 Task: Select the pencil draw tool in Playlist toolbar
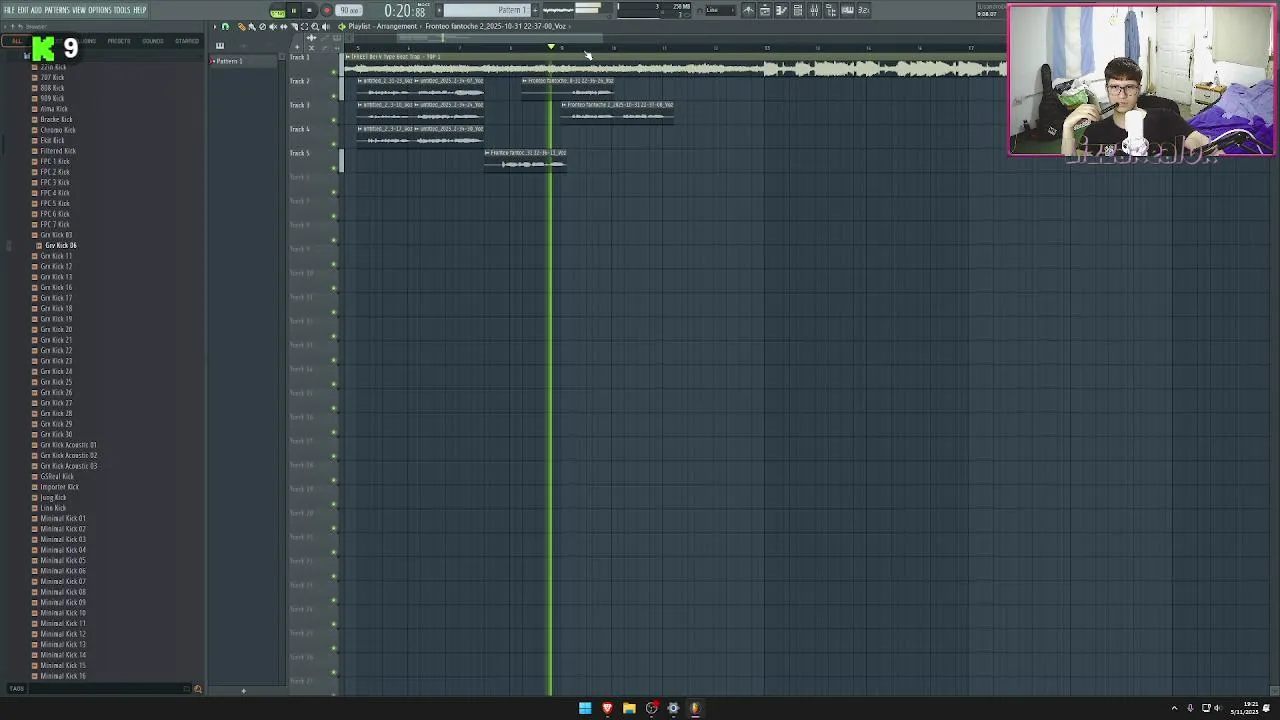coord(240,27)
